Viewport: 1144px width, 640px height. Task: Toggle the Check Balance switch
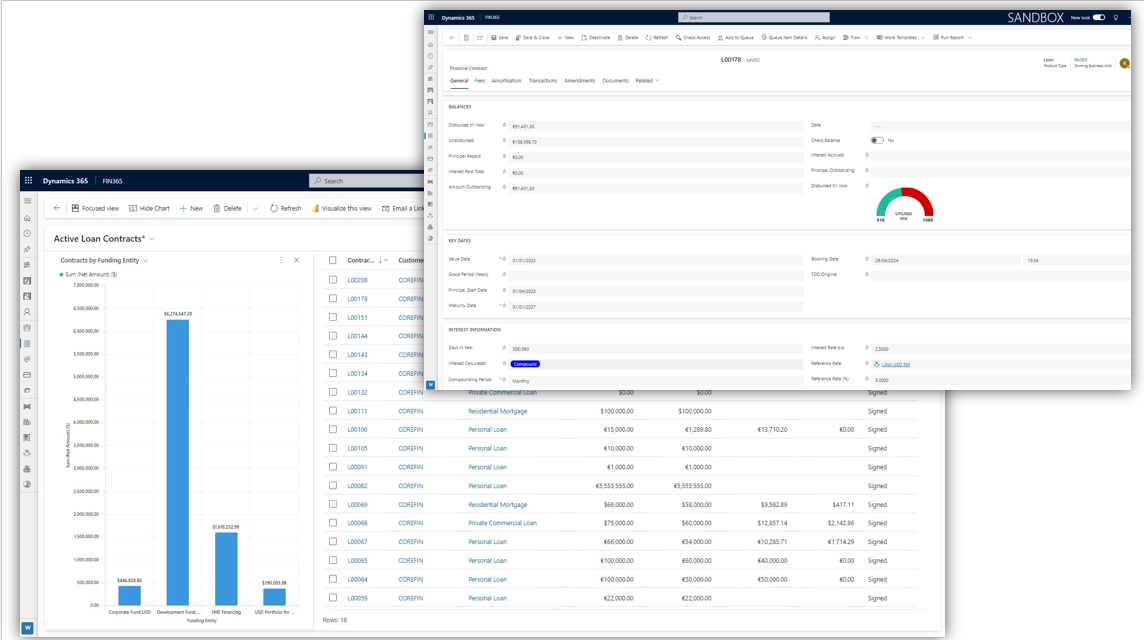[x=877, y=140]
